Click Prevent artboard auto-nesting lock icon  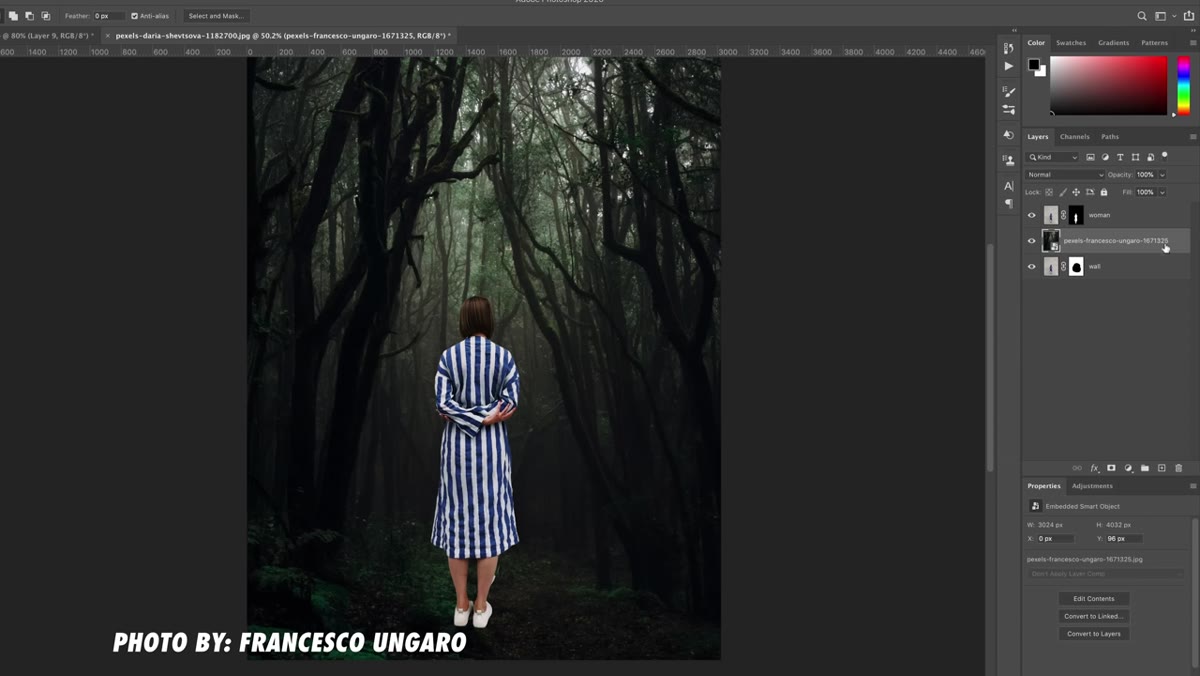[1090, 192]
